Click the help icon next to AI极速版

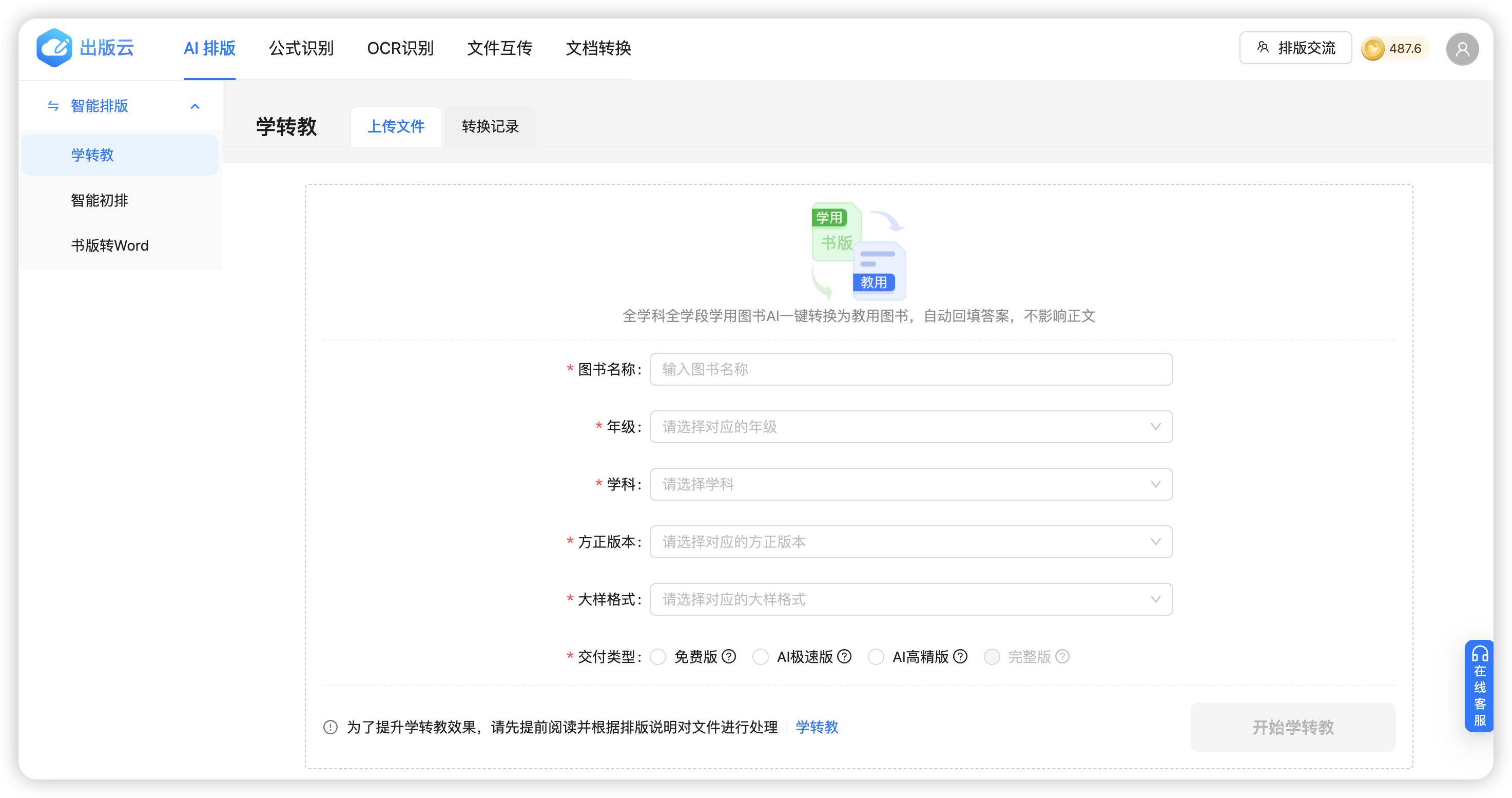(x=844, y=656)
